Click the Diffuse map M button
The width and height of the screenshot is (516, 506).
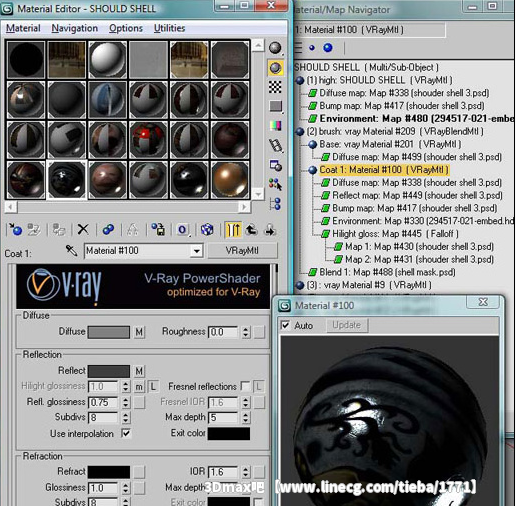click(x=139, y=332)
